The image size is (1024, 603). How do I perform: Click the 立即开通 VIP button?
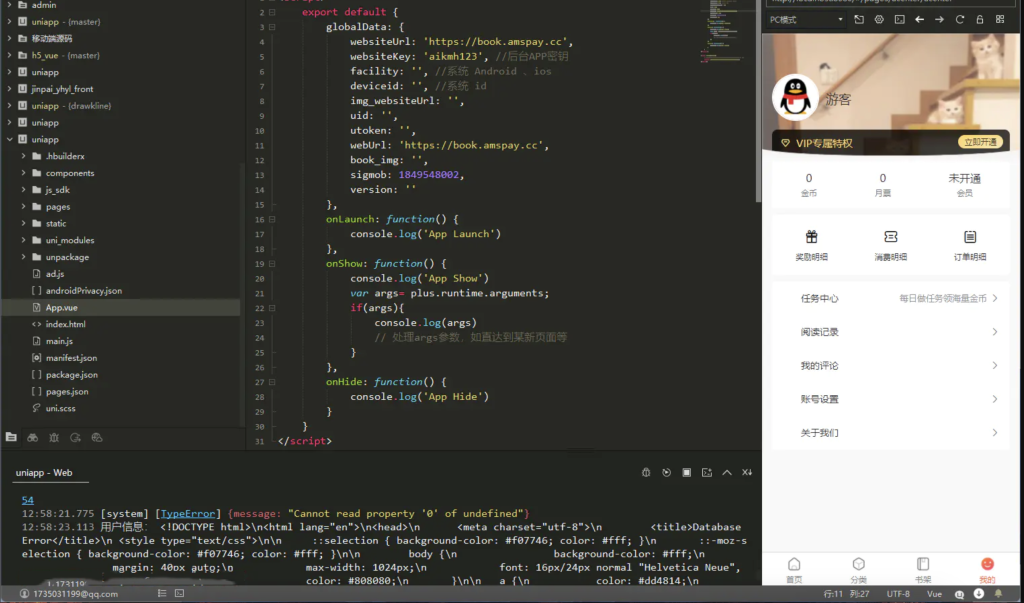(980, 143)
